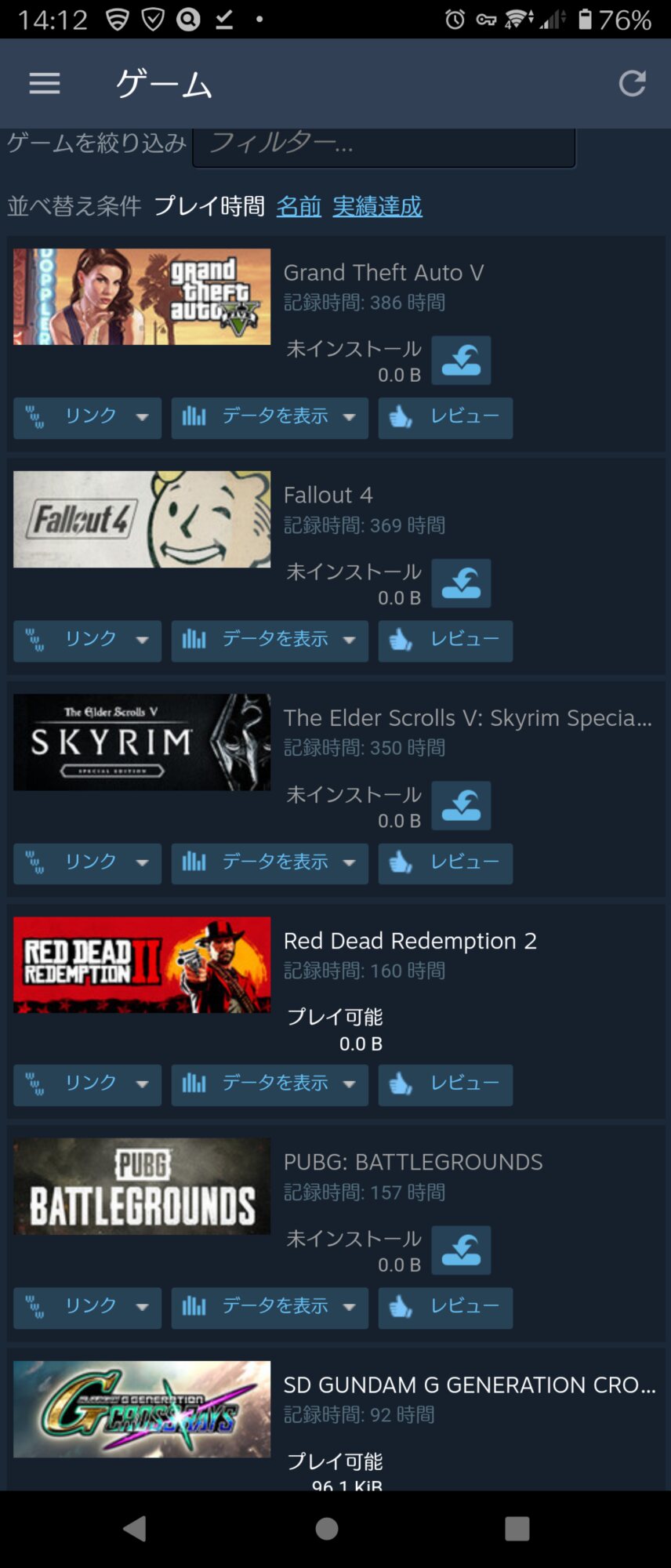
Task: Open the hamburger navigation menu
Action: [45, 83]
